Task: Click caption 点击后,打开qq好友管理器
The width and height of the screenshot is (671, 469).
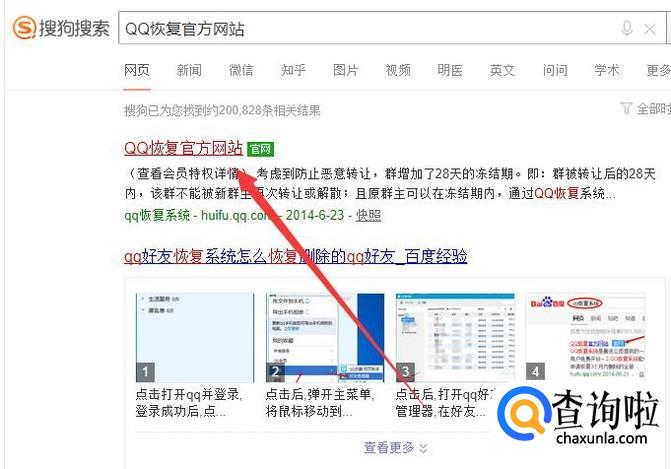Action: tap(445, 403)
